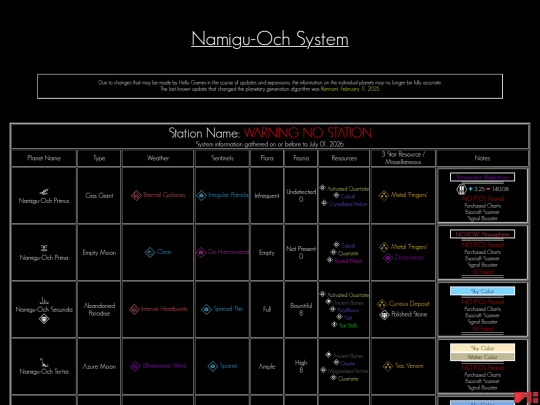The width and height of the screenshot is (540, 405).
Task: Click the Water Color swatch in Tertia notes
Action: [x=482, y=357]
